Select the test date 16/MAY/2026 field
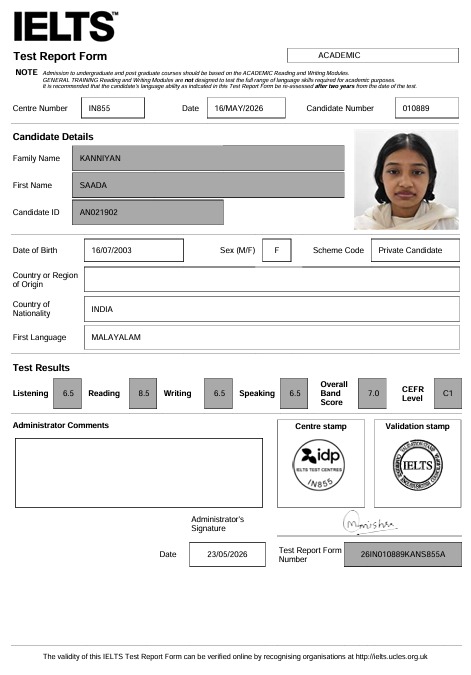The width and height of the screenshot is (471, 675). pyautogui.click(x=246, y=108)
